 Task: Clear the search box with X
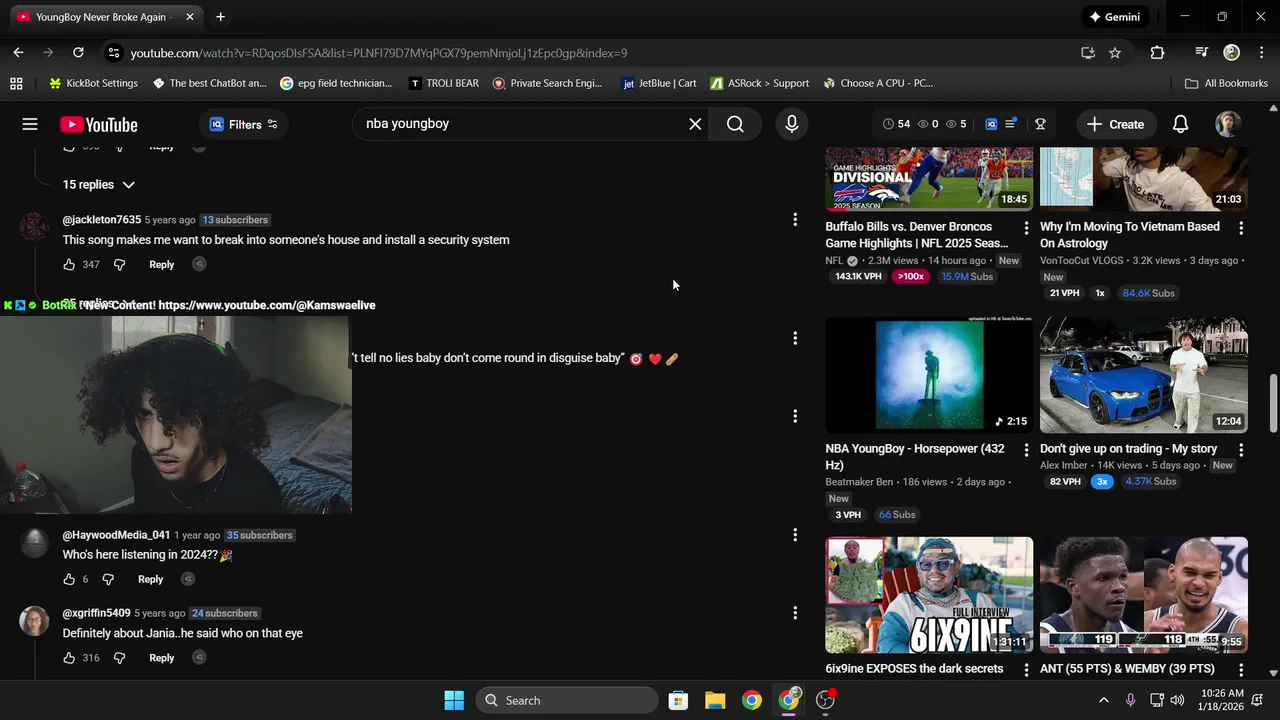[x=695, y=124]
